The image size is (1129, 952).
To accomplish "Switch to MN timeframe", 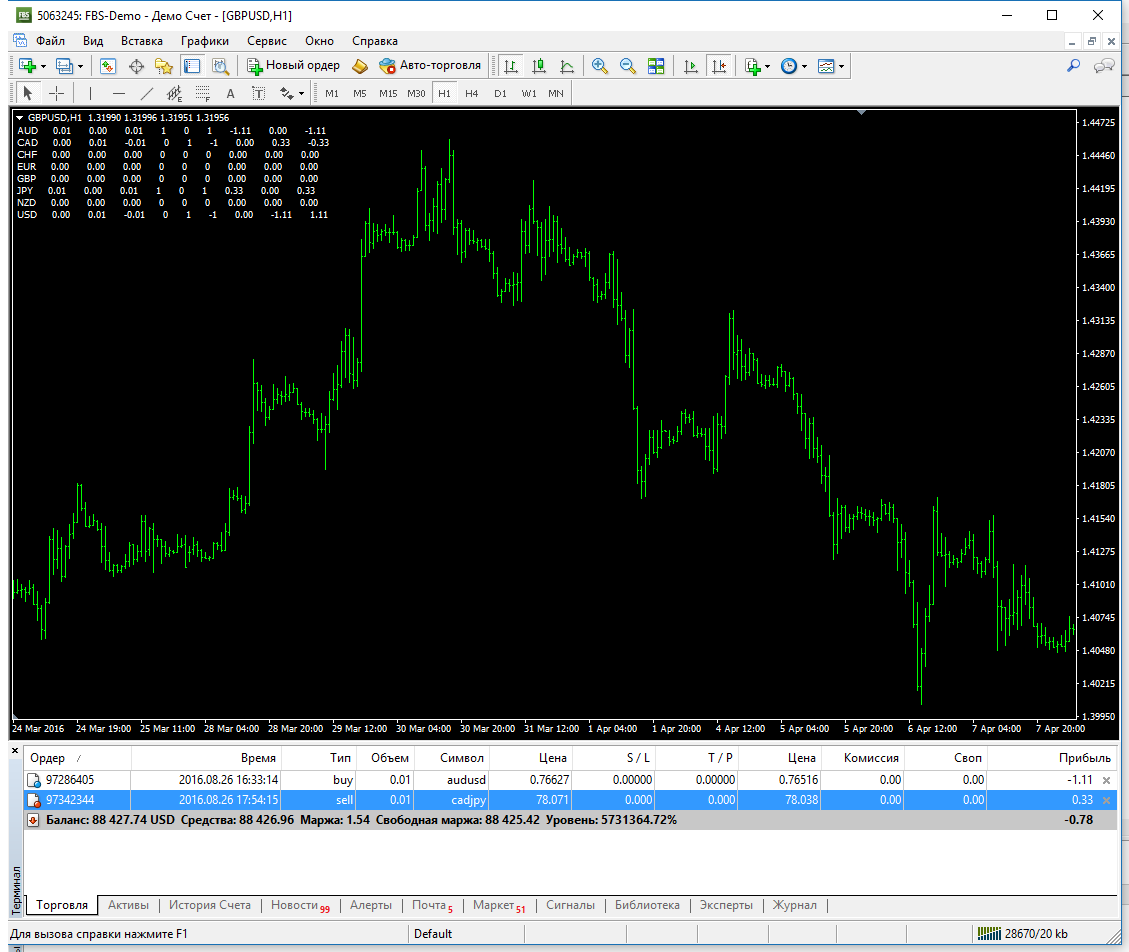I will (556, 94).
